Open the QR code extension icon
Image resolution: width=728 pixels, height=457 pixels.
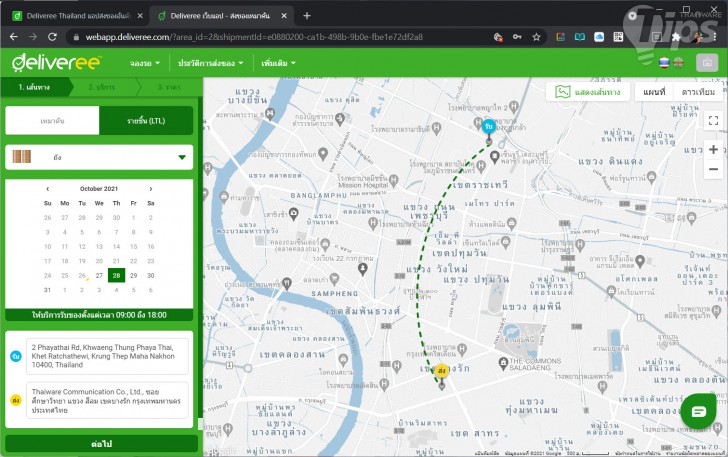pos(618,37)
